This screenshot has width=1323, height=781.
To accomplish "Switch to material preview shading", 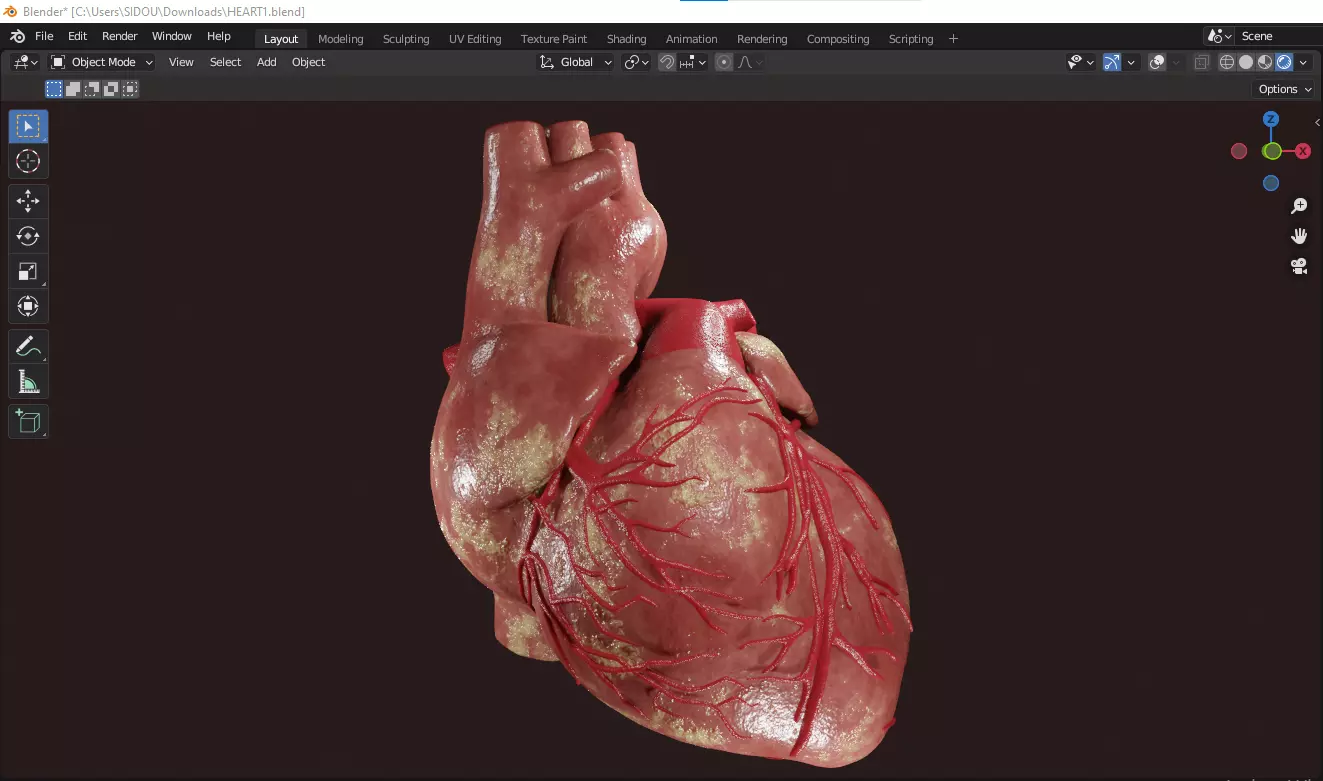I will coord(1265,62).
